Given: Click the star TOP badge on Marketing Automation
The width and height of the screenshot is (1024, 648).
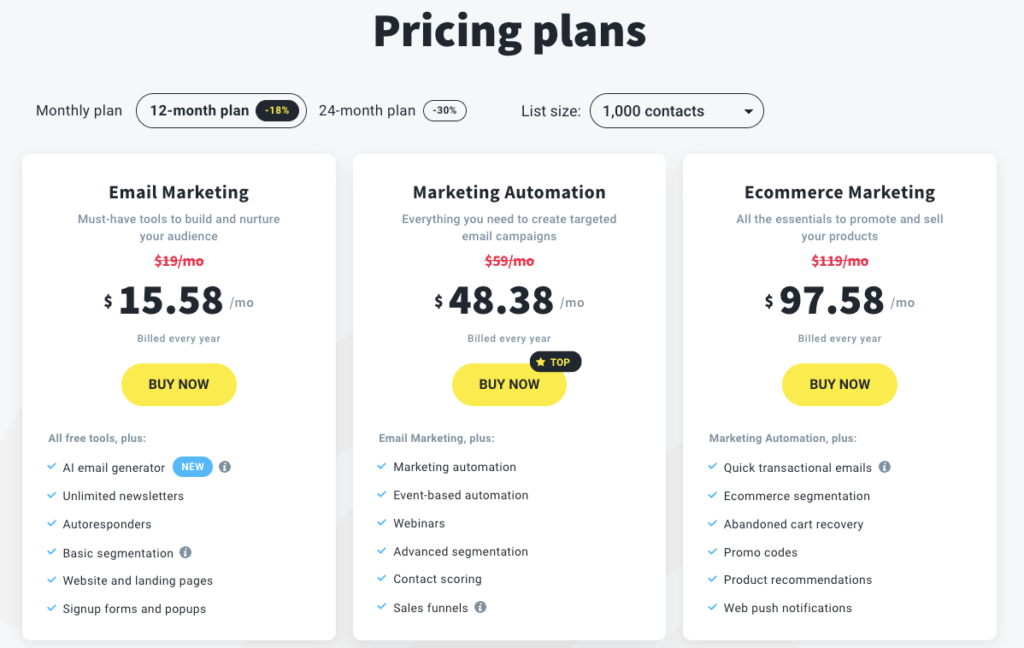Looking at the screenshot, I should pyautogui.click(x=554, y=362).
